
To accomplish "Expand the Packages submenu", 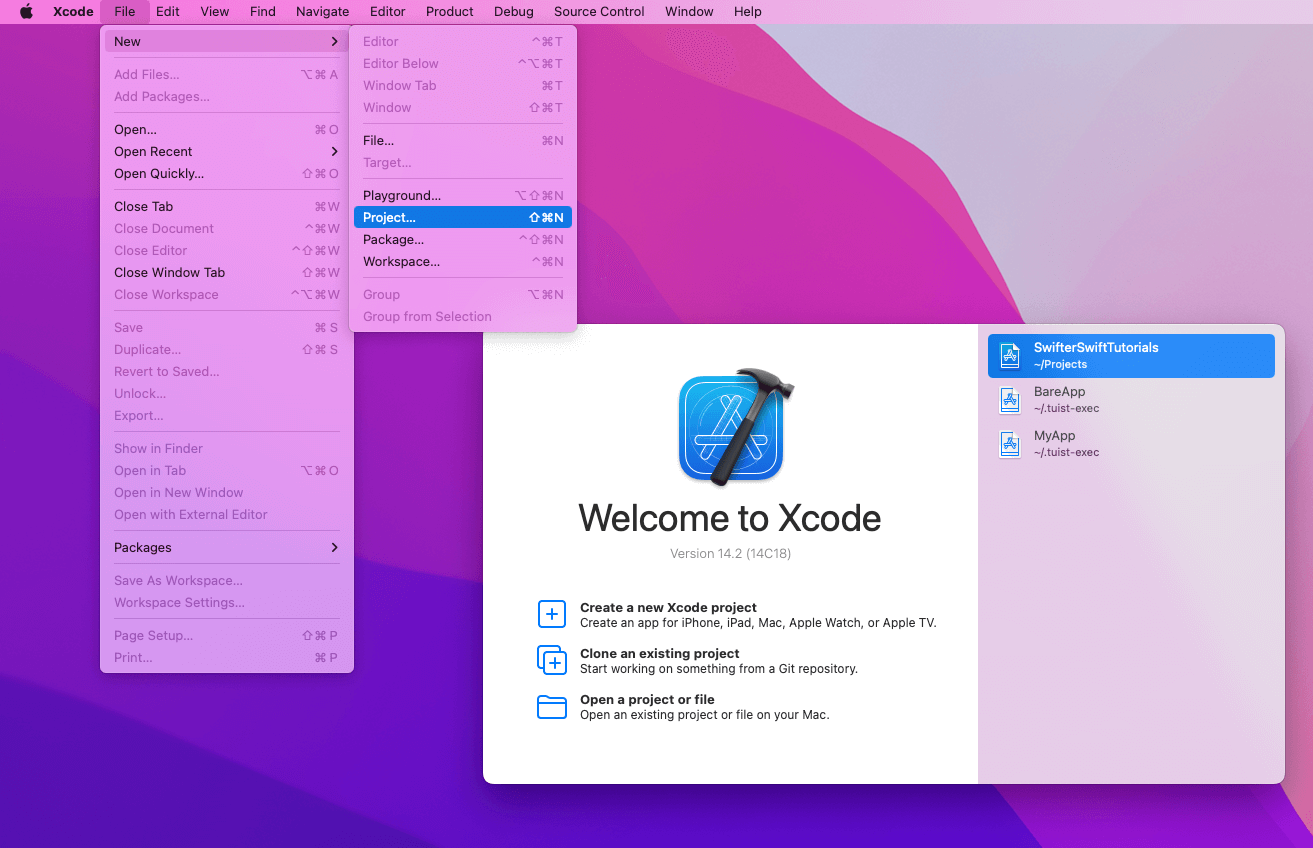I will (334, 548).
